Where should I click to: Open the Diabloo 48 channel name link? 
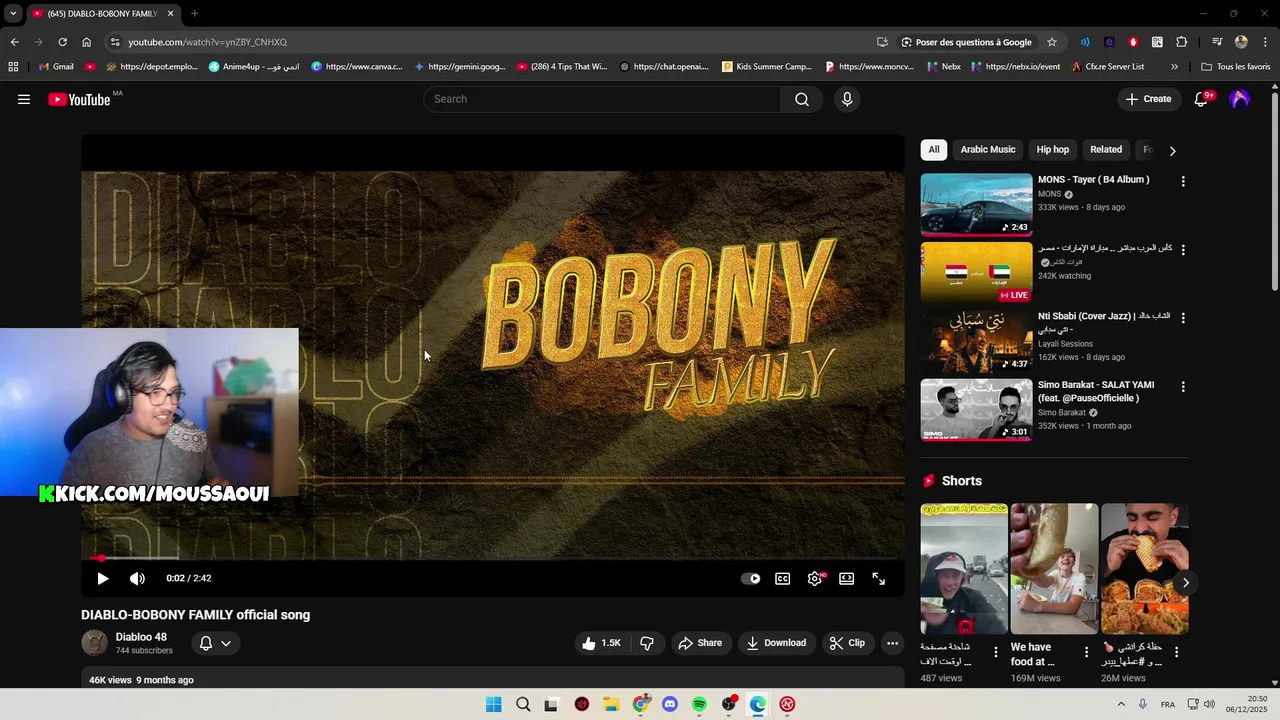coord(141,637)
